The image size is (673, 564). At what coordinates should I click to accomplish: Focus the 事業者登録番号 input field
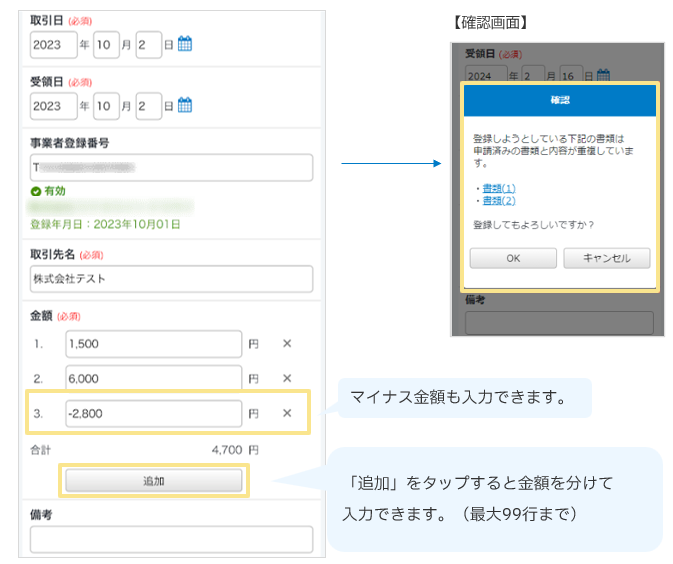171,167
